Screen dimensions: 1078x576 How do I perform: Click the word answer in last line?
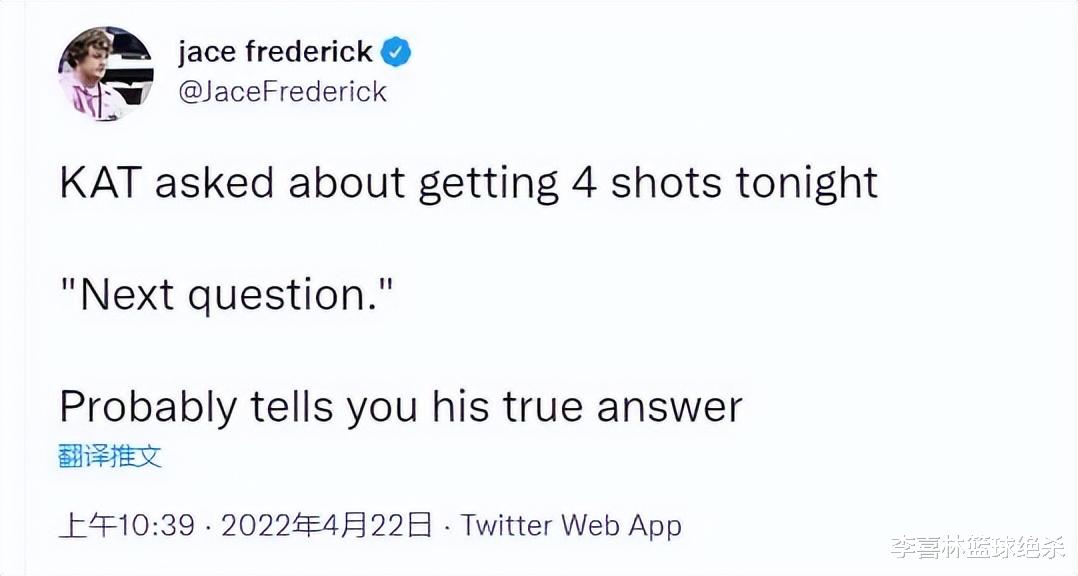670,408
